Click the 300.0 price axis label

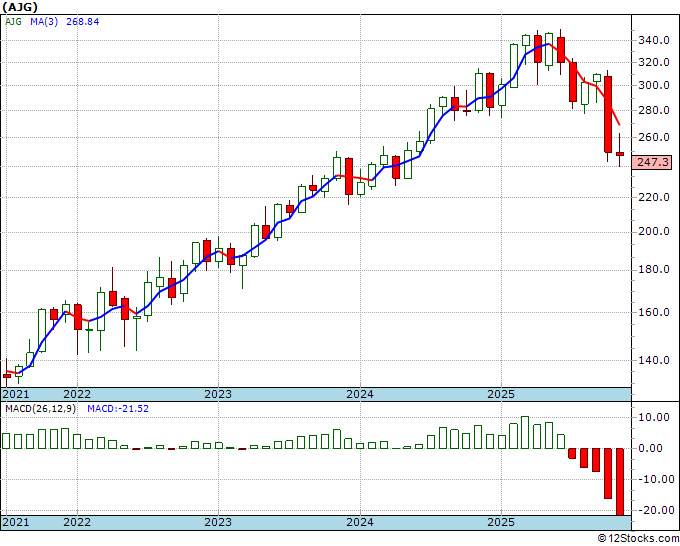tap(654, 85)
